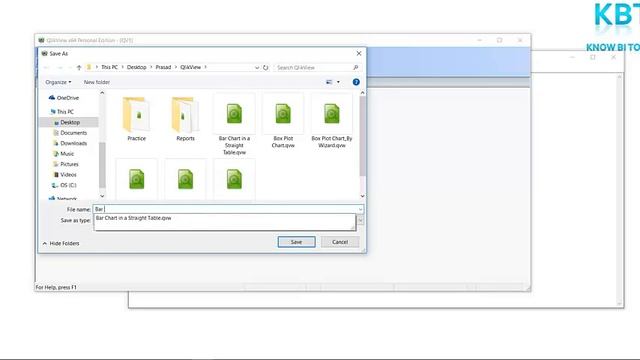Open the Organize menu
Image resolution: width=640 pixels, height=360 pixels.
[x=58, y=82]
